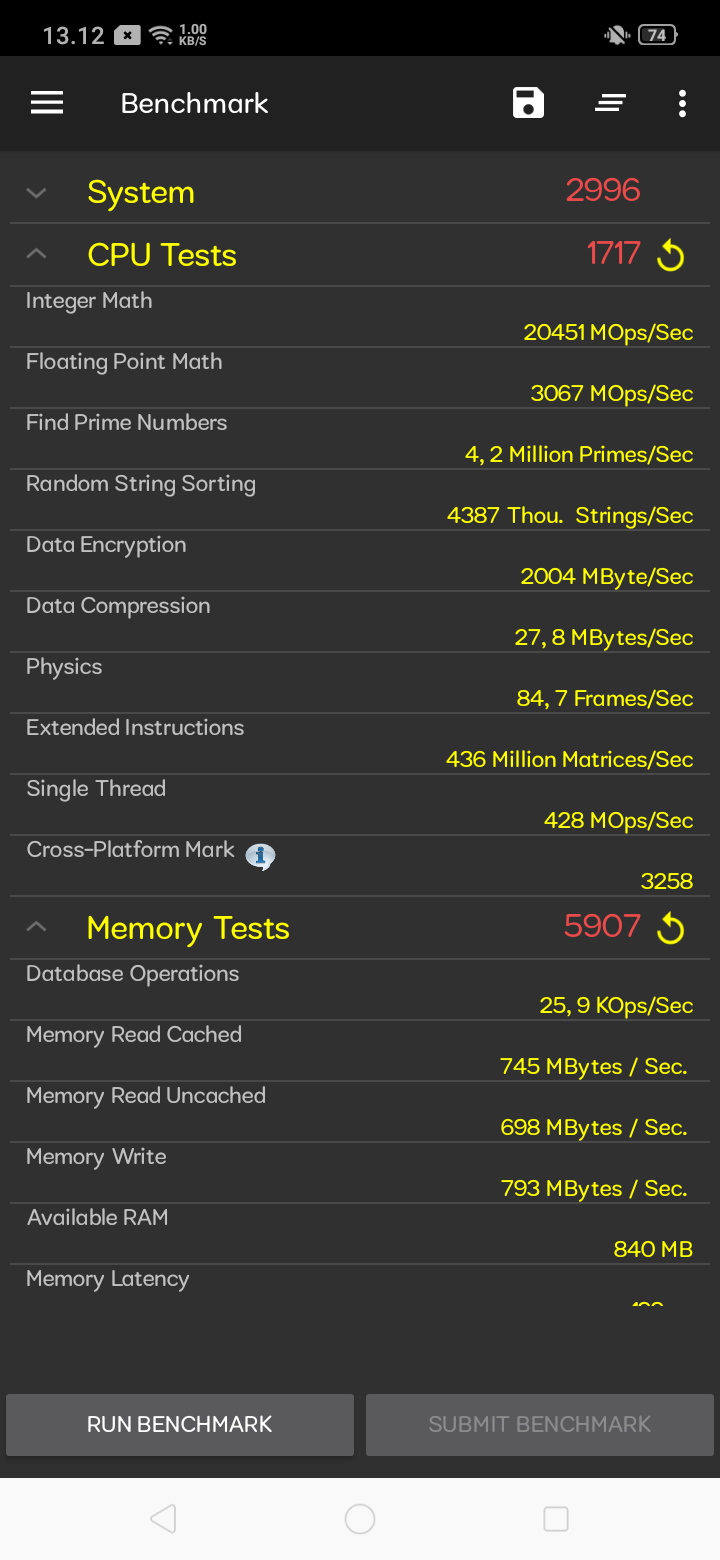Tap the Memory Tests header title
The width and height of the screenshot is (720, 1560).
coord(188,928)
